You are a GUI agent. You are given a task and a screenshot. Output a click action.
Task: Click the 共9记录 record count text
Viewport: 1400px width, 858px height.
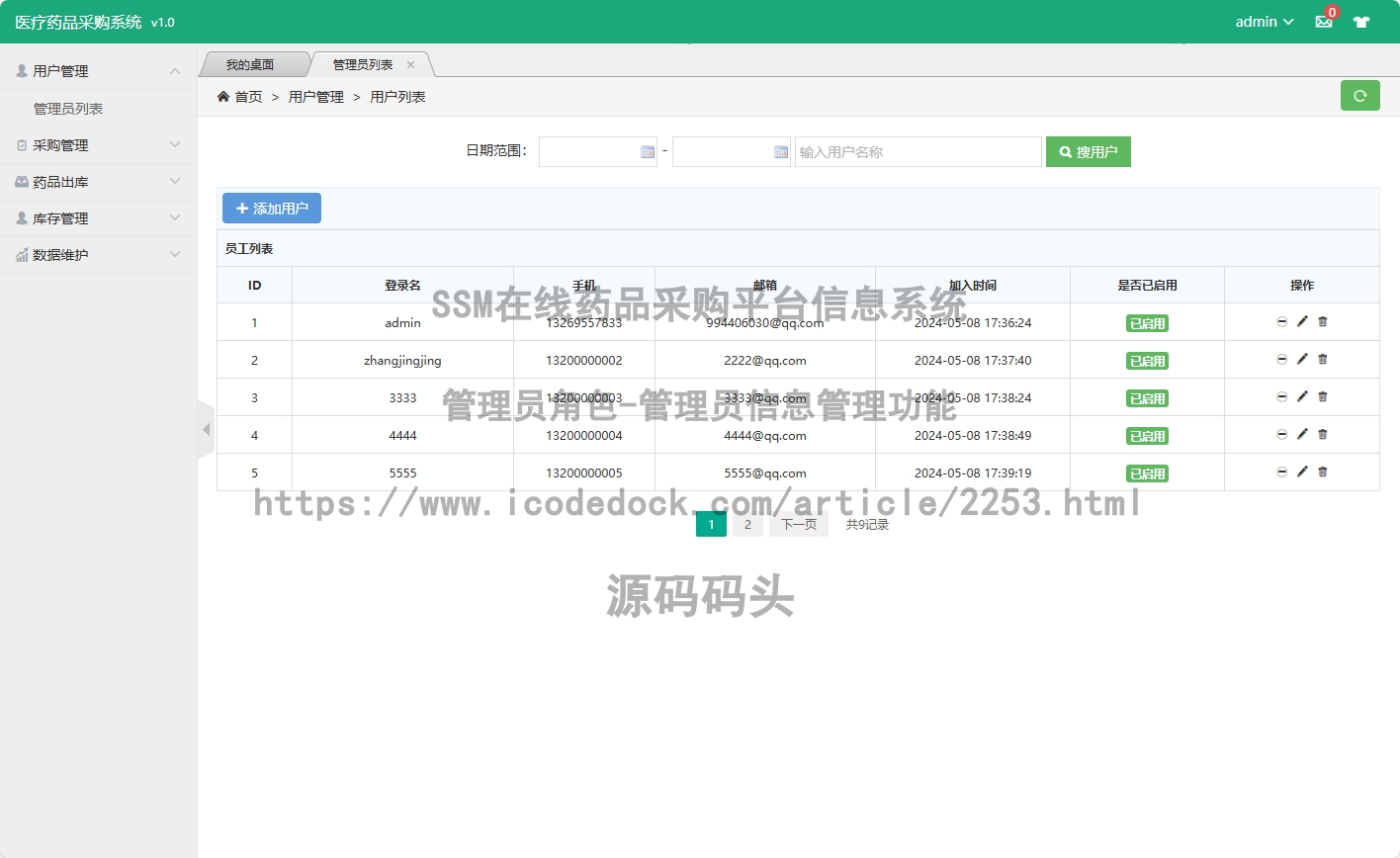click(x=867, y=525)
